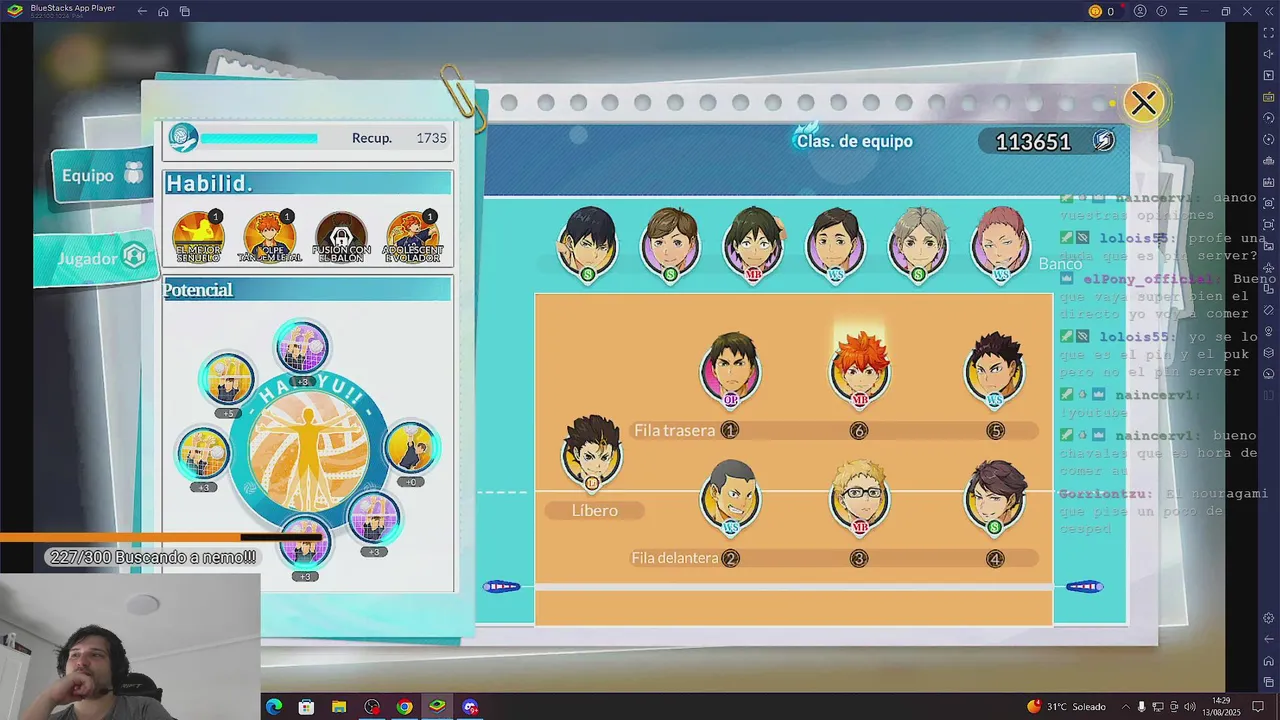
Task: Select the dark-haired WS bench player
Action: coord(836,244)
